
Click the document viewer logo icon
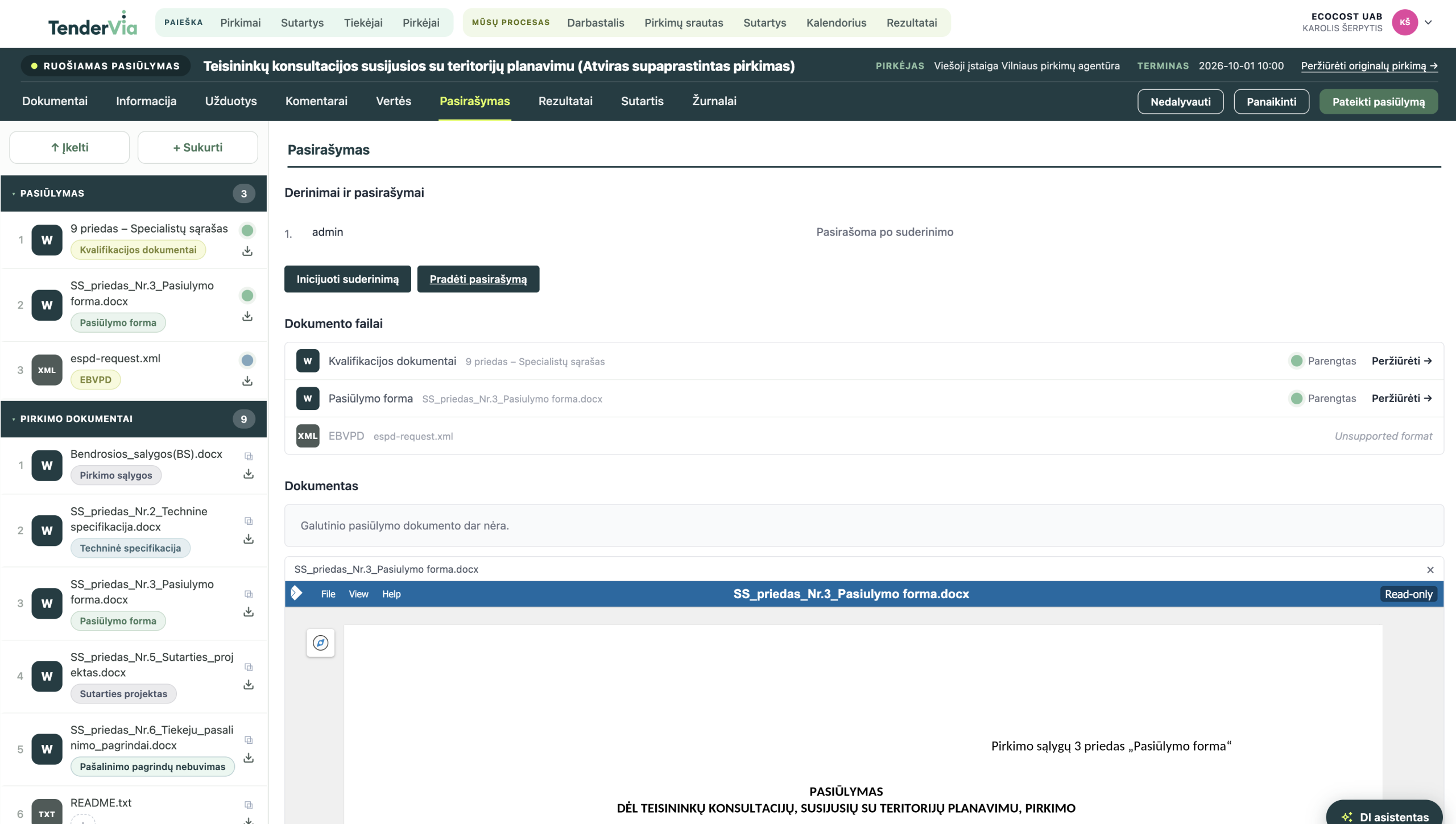[x=297, y=593]
